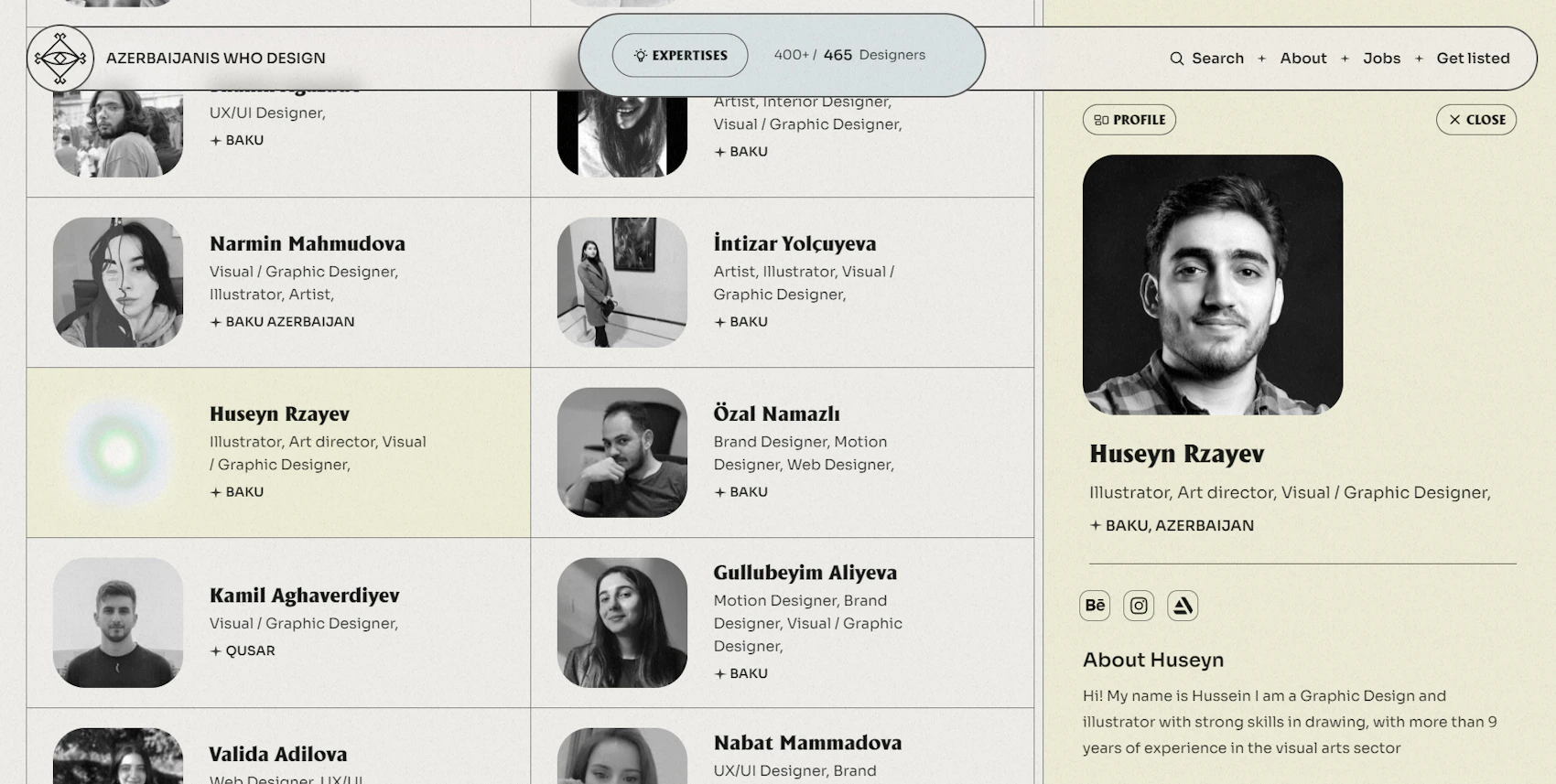Go to the About page

(1303, 59)
